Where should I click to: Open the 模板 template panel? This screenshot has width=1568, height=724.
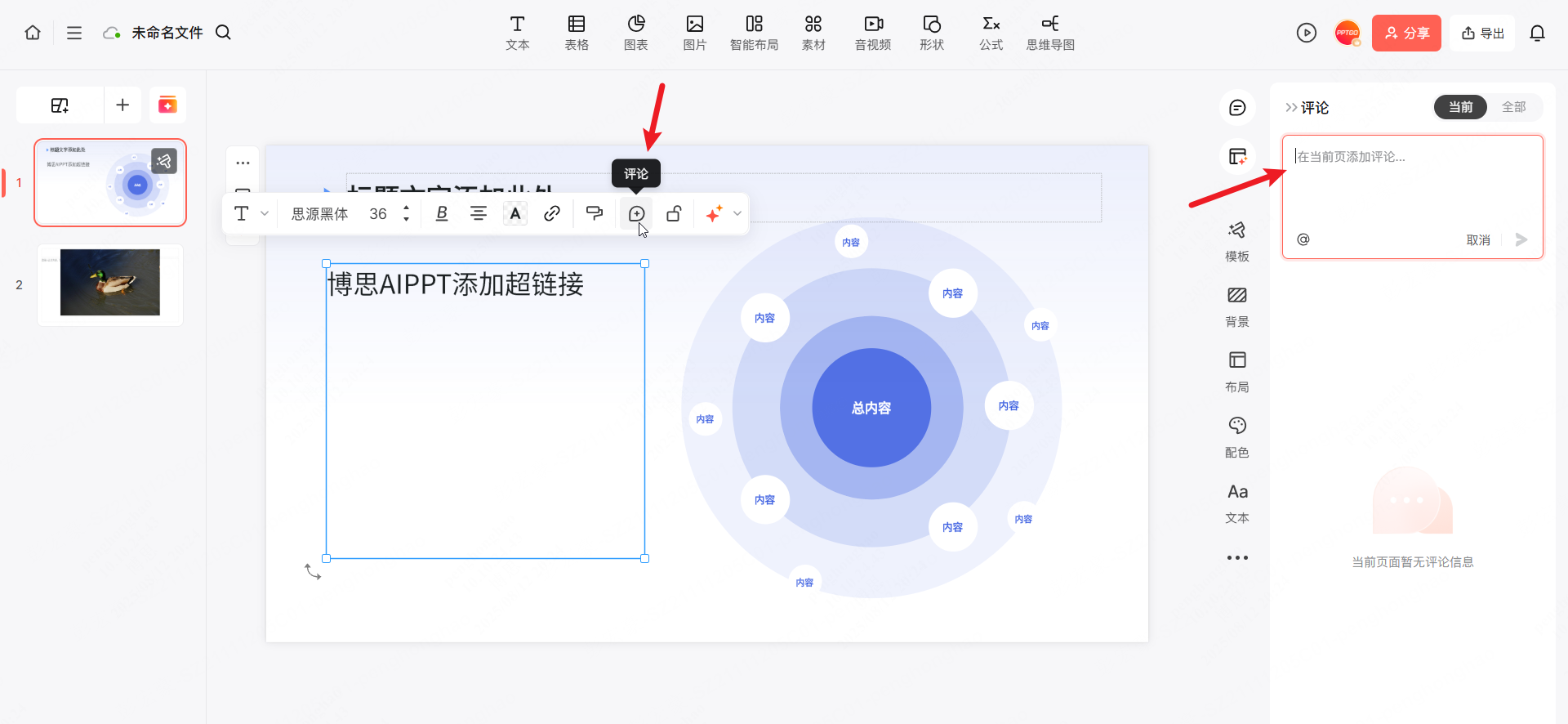tap(1237, 241)
